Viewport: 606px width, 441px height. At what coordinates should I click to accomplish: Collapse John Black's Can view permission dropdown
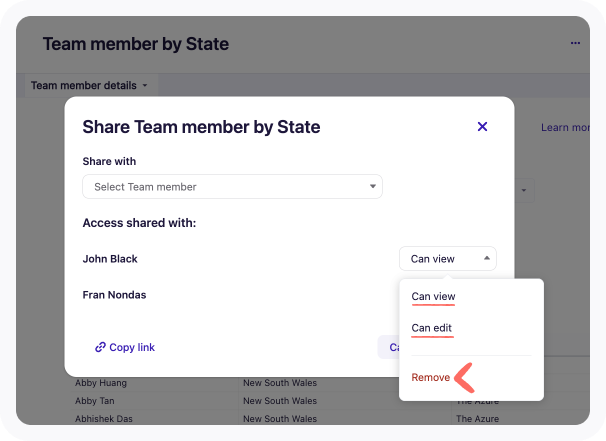pos(448,259)
